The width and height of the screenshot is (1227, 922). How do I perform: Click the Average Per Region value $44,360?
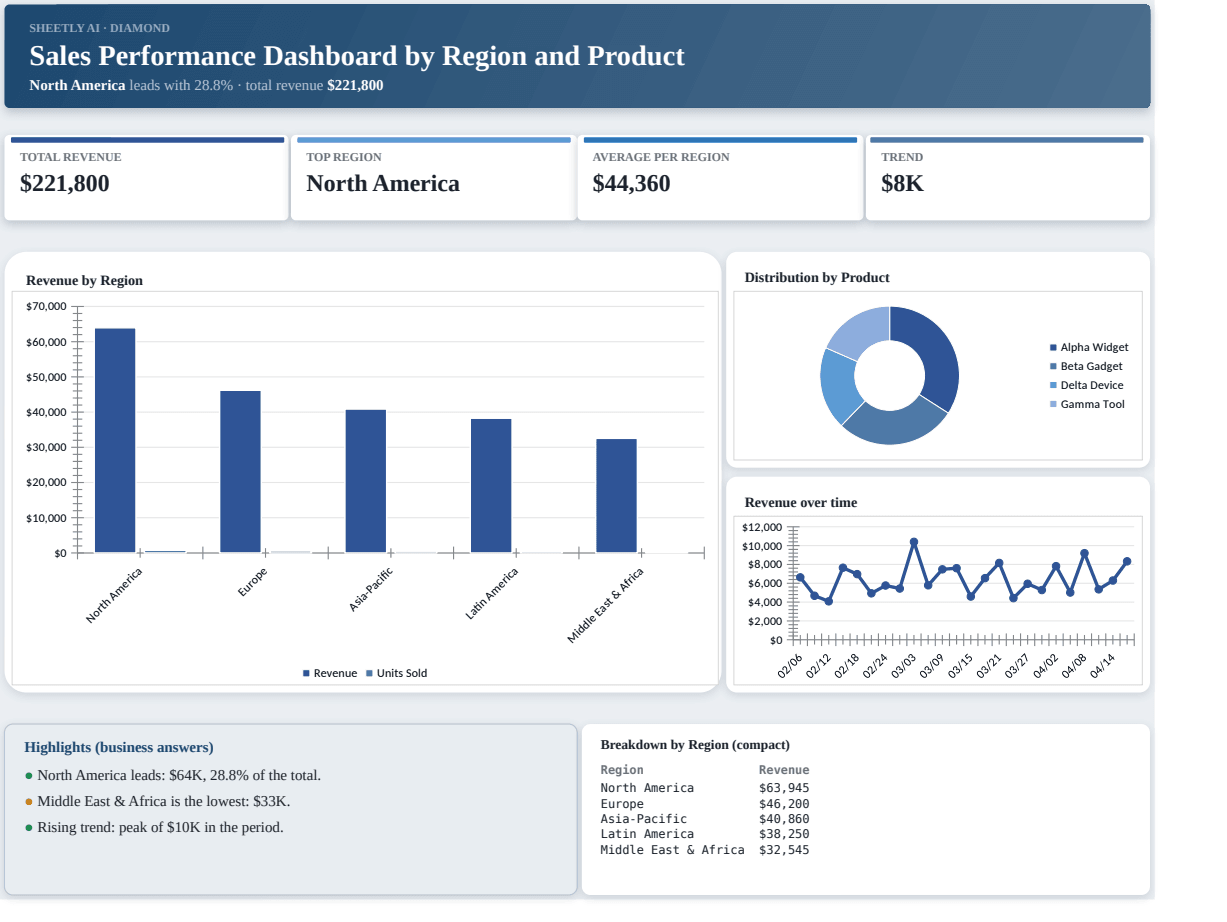(x=631, y=184)
